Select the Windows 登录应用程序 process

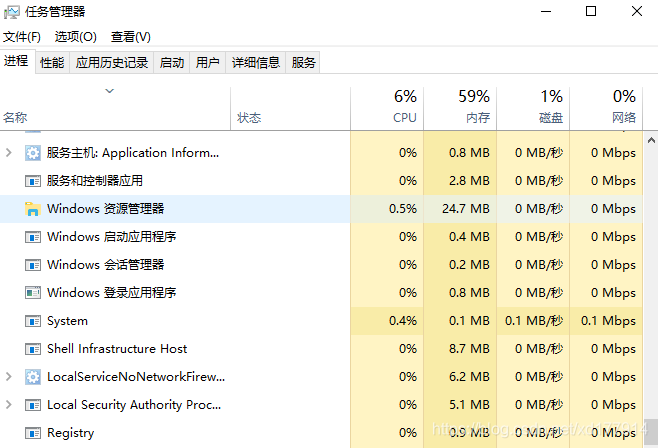pyautogui.click(x=111, y=293)
